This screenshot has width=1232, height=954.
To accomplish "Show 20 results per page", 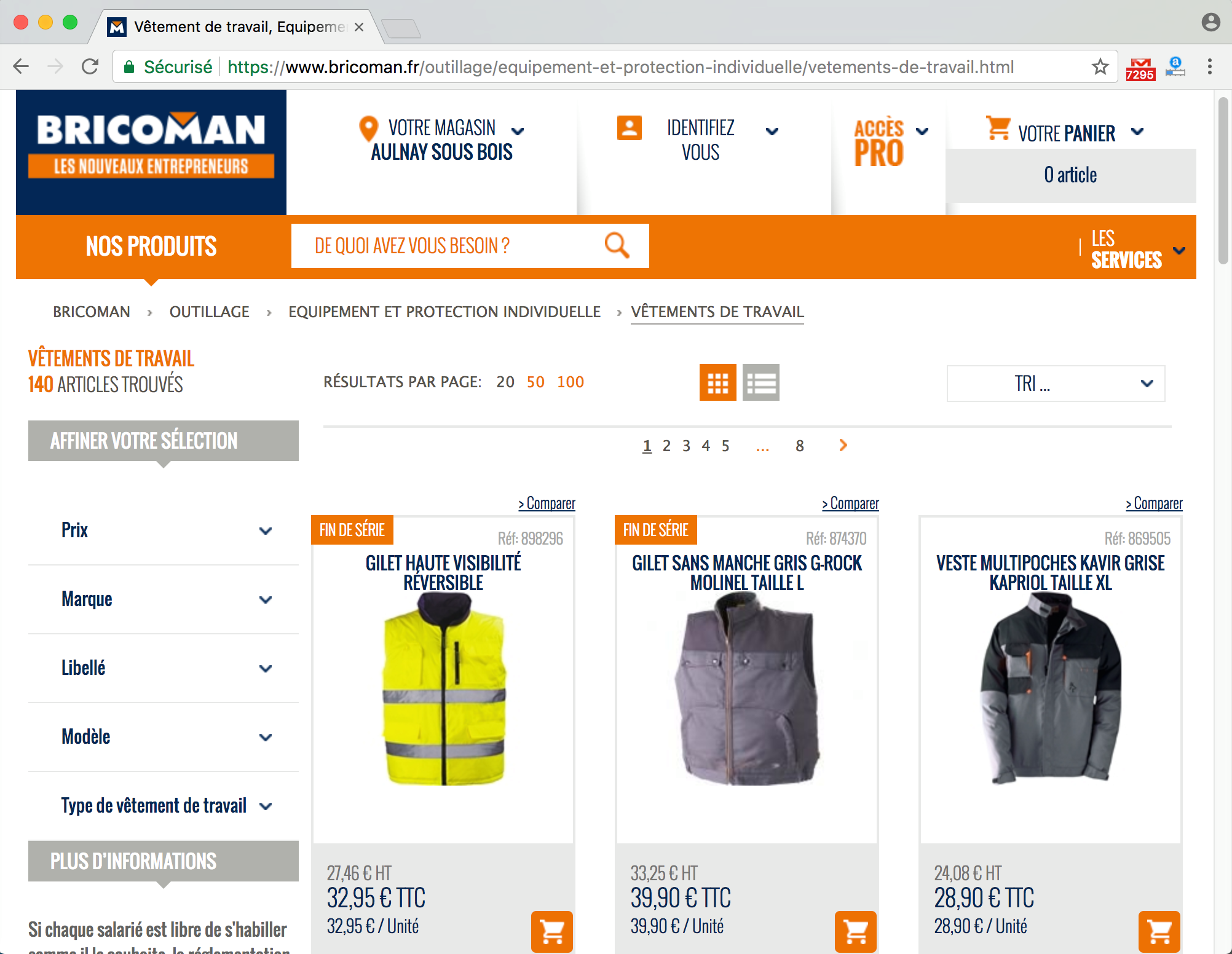I will pos(505,382).
